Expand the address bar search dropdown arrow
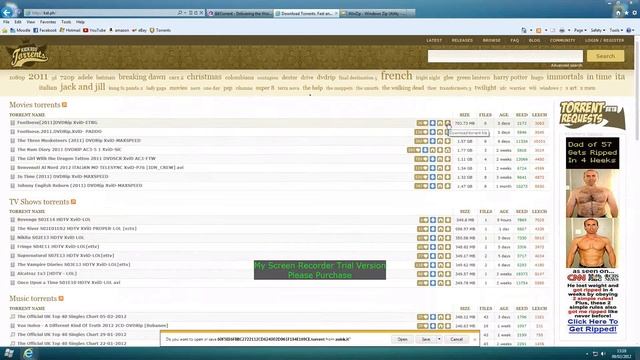This screenshot has height=360, width=640. (x=185, y=13)
